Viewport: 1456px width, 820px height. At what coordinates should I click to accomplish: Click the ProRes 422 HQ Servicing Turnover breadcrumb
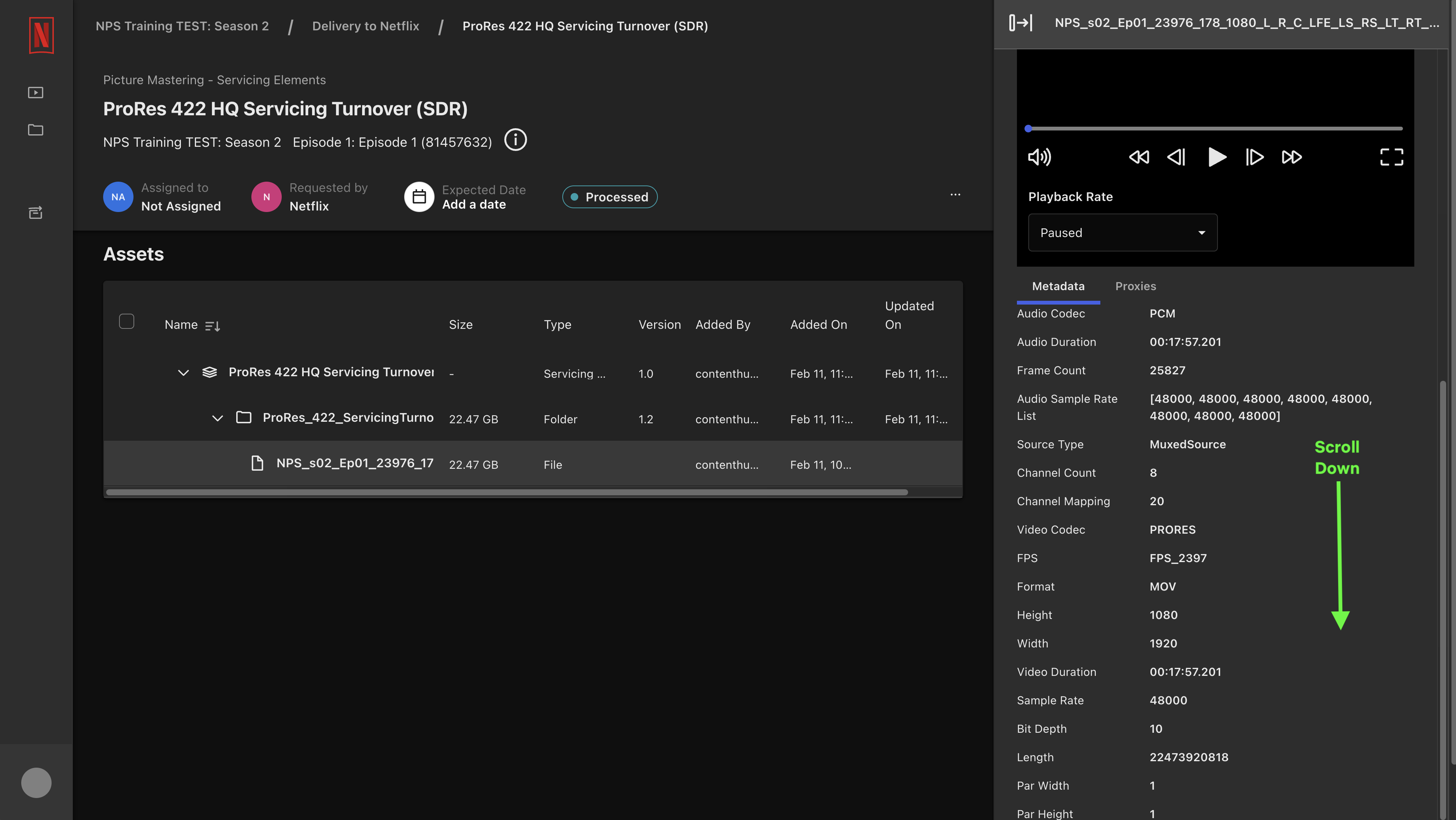585,26
